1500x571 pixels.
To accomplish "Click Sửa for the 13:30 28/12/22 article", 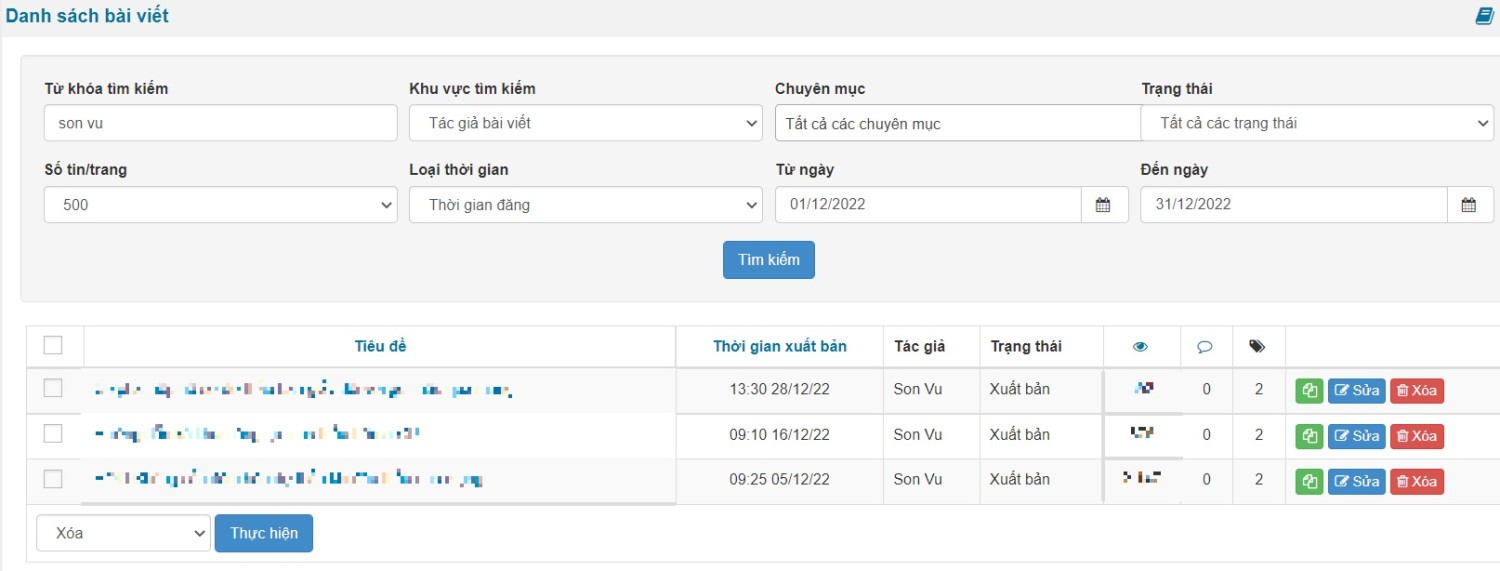I will click(x=1356, y=390).
